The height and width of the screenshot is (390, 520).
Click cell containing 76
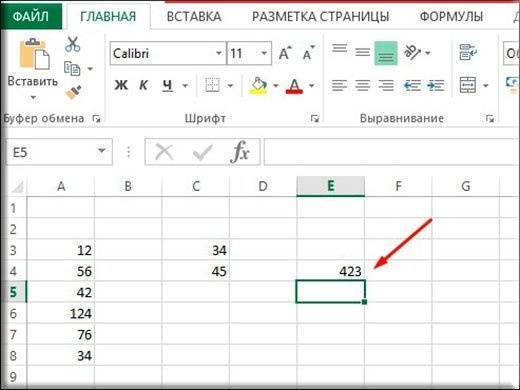click(61, 334)
